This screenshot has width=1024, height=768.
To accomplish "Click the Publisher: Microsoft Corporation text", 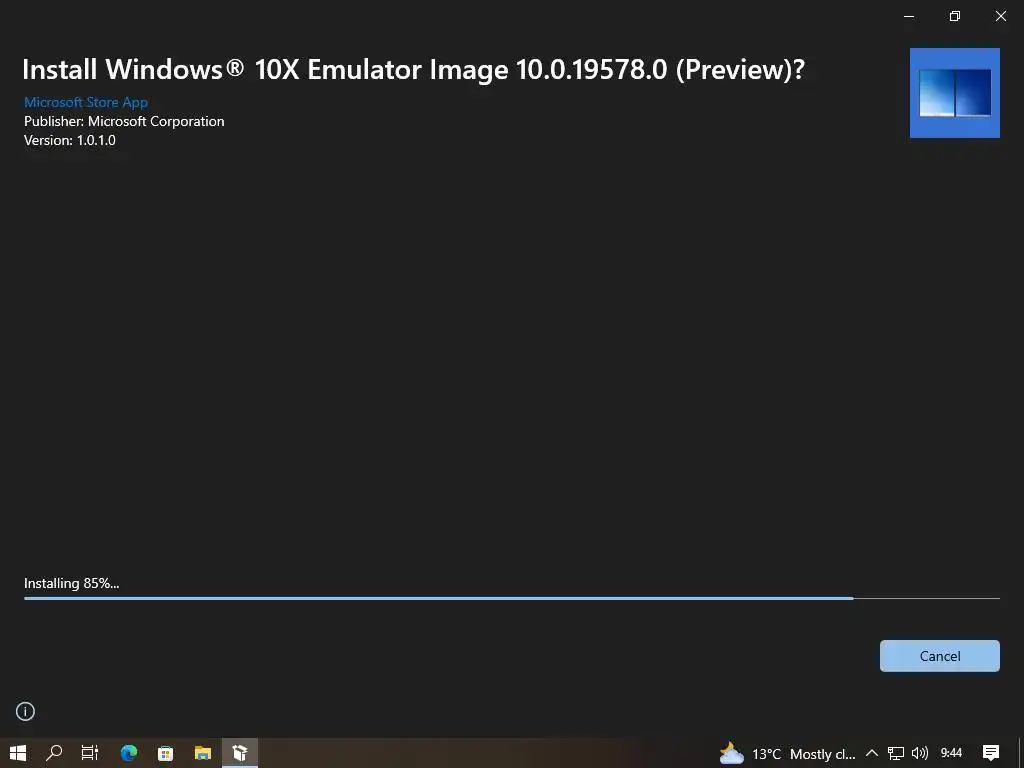I will pyautogui.click(x=124, y=121).
